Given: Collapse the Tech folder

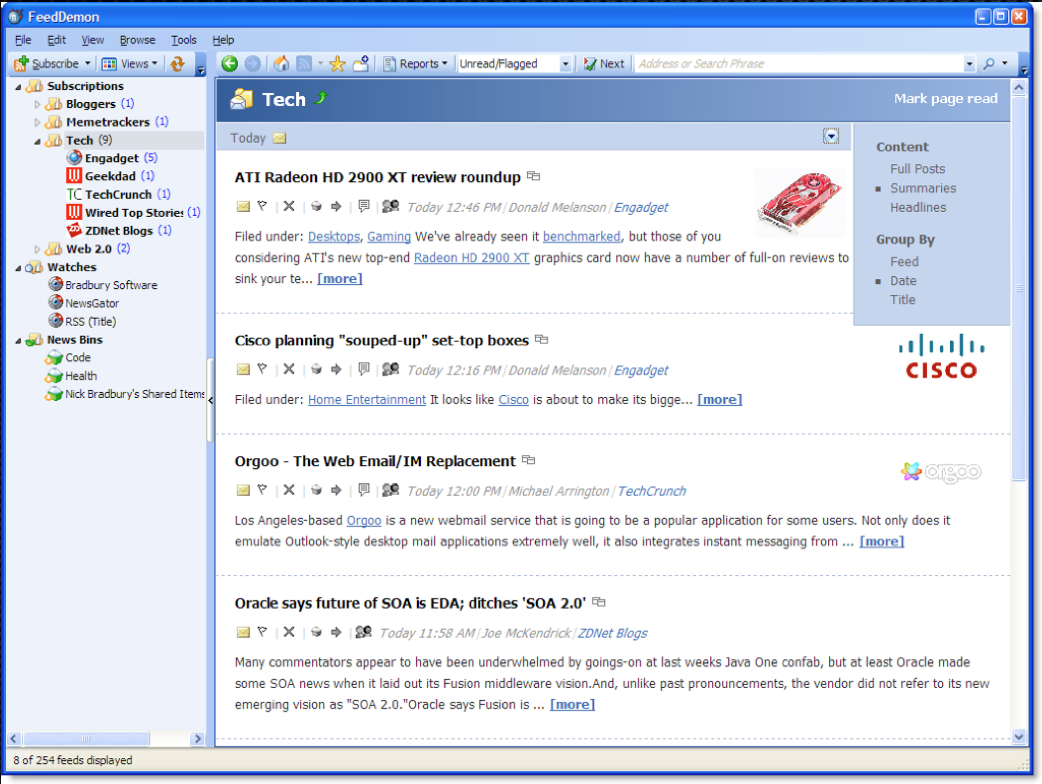Looking at the screenshot, I should [37, 141].
